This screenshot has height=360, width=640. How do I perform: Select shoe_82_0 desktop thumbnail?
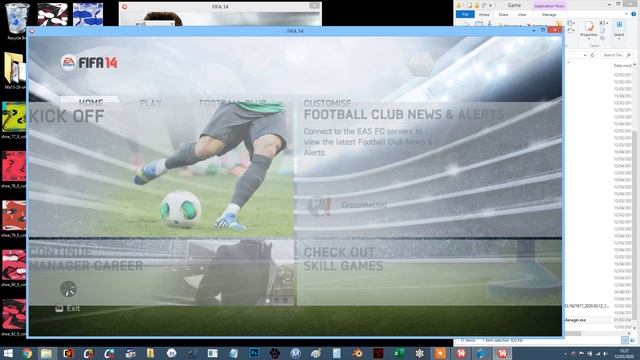pos(14,318)
